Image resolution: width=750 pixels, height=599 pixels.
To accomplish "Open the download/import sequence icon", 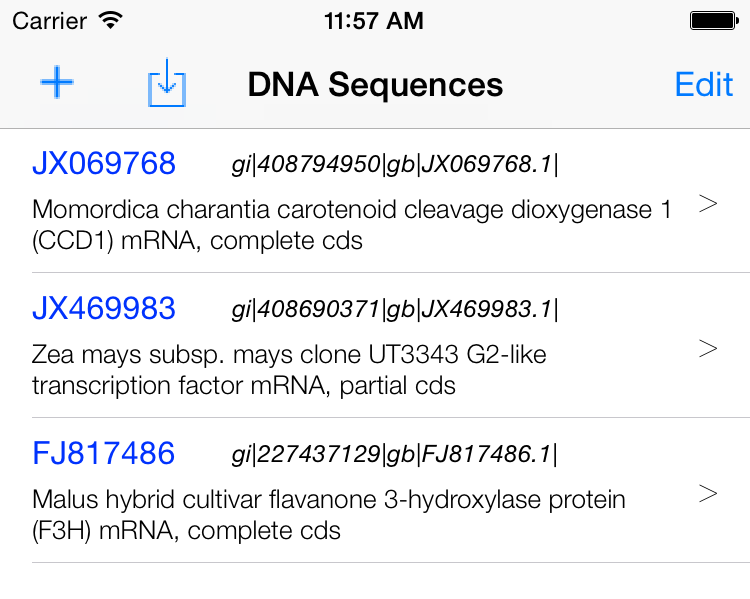I will 166,82.
